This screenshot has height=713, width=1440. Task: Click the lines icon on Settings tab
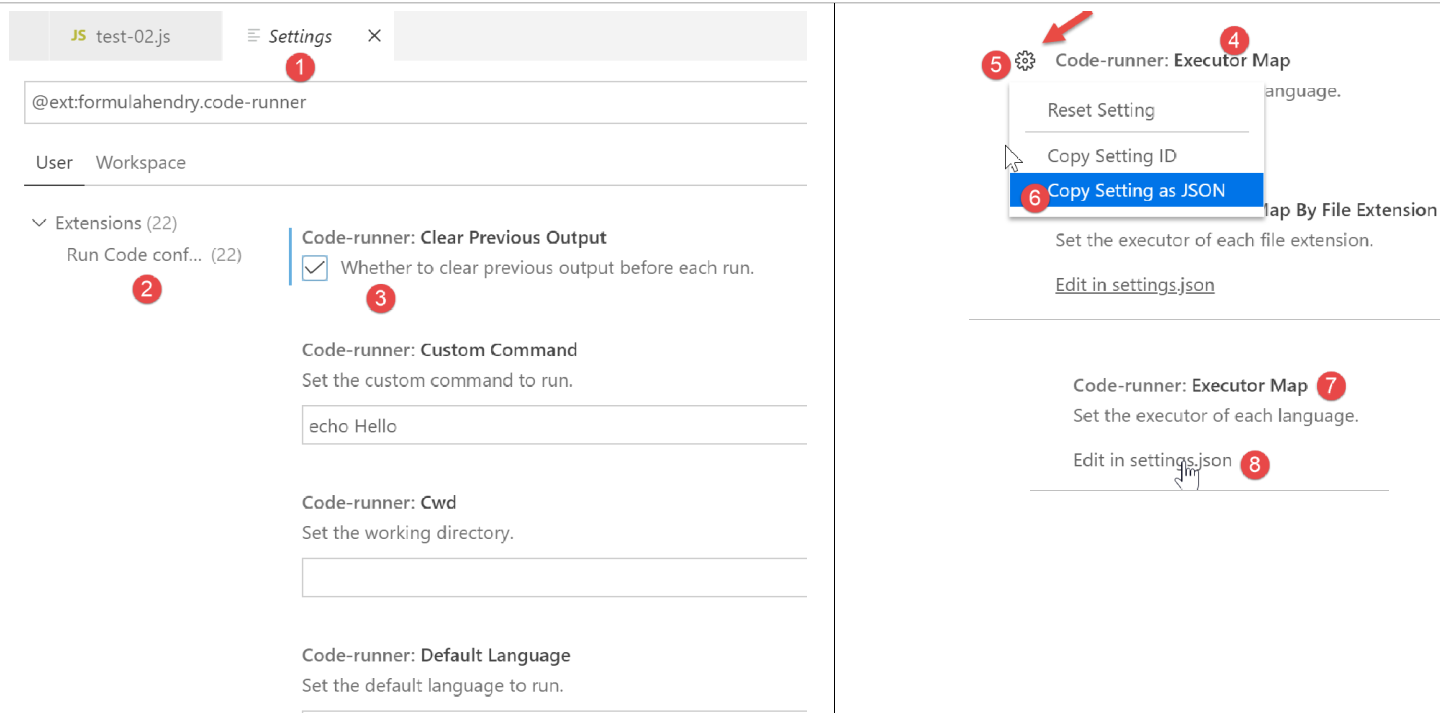(254, 36)
